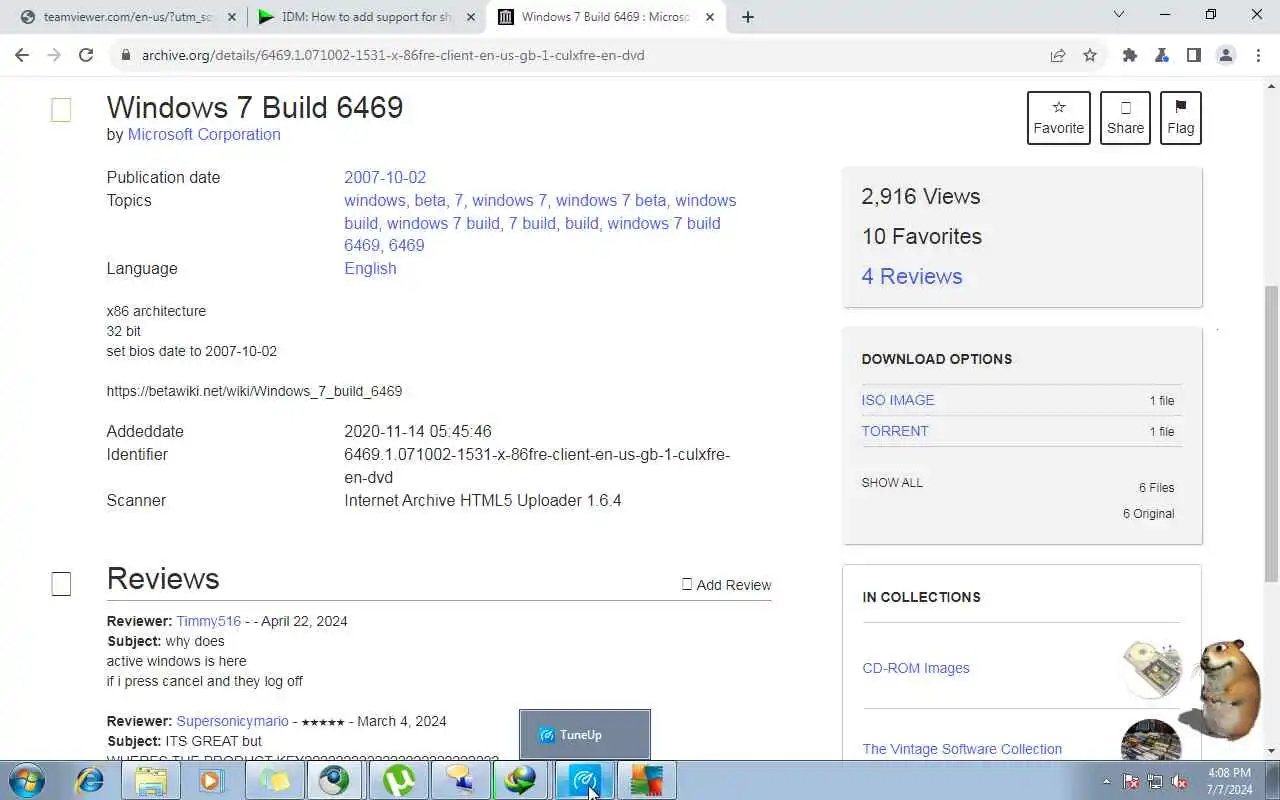Download the ISO IMAGE option

click(x=898, y=400)
